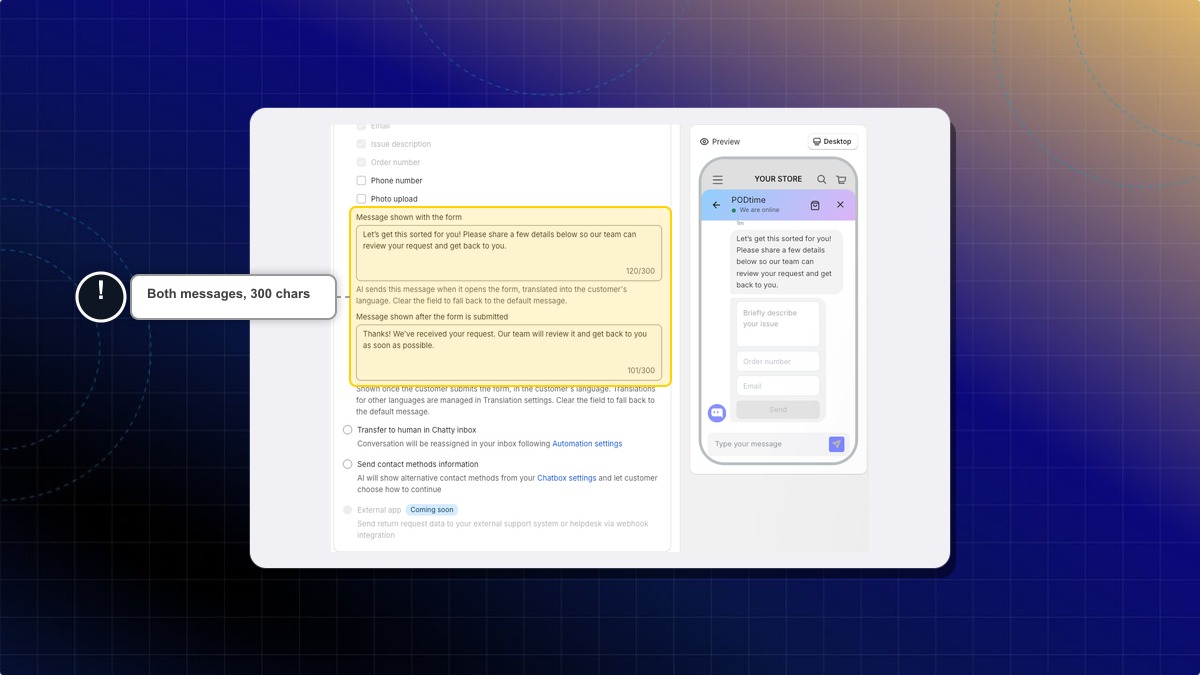Click the Coming soon badge
This screenshot has width=1200, height=675.
[432, 510]
